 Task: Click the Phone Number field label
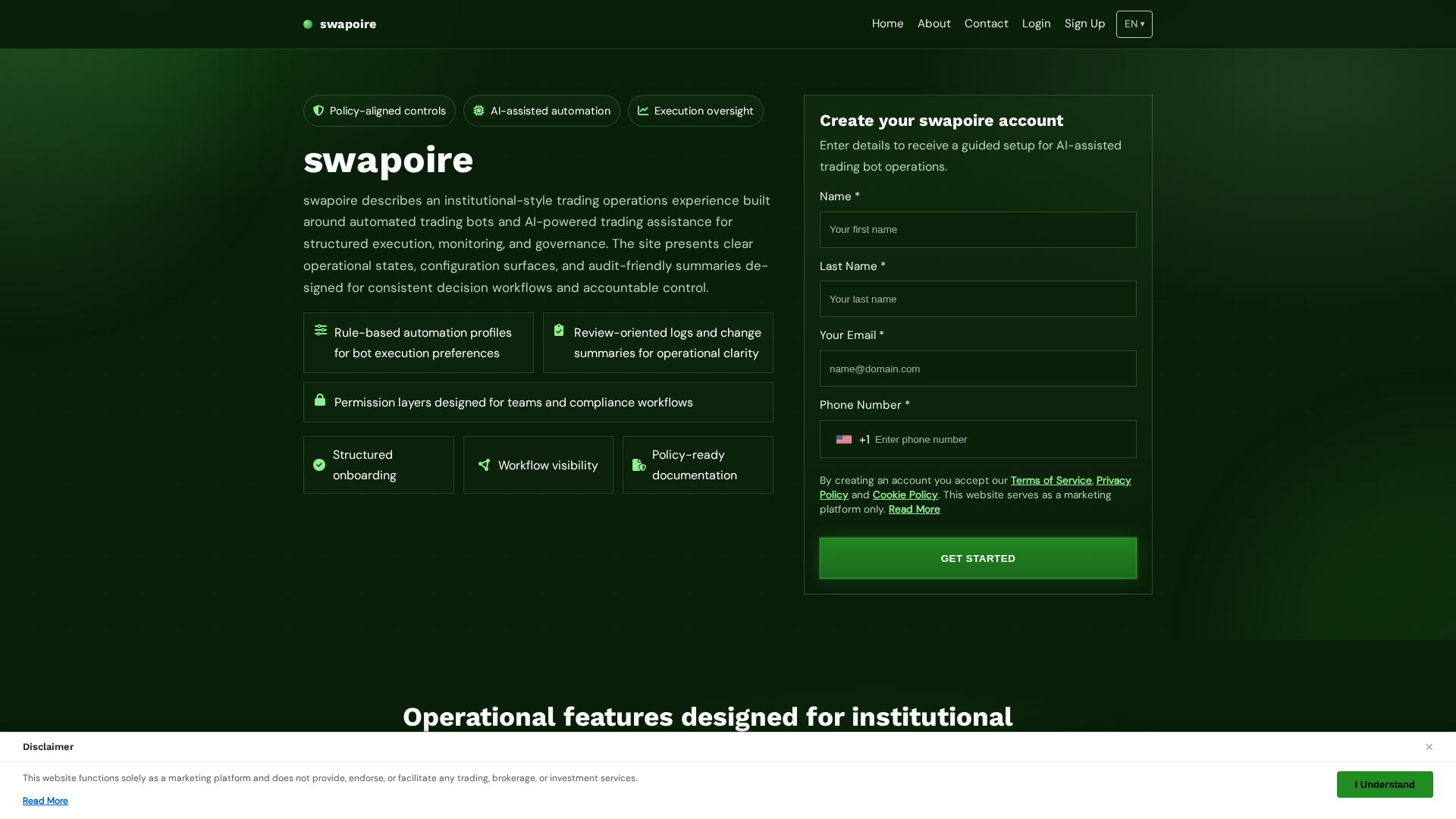[x=864, y=405]
